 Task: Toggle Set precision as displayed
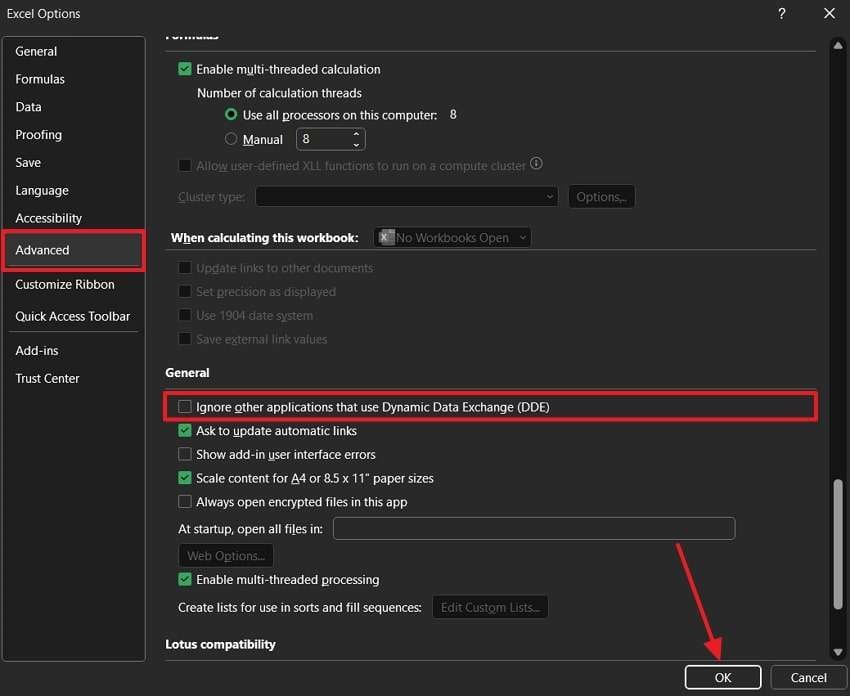(x=184, y=292)
